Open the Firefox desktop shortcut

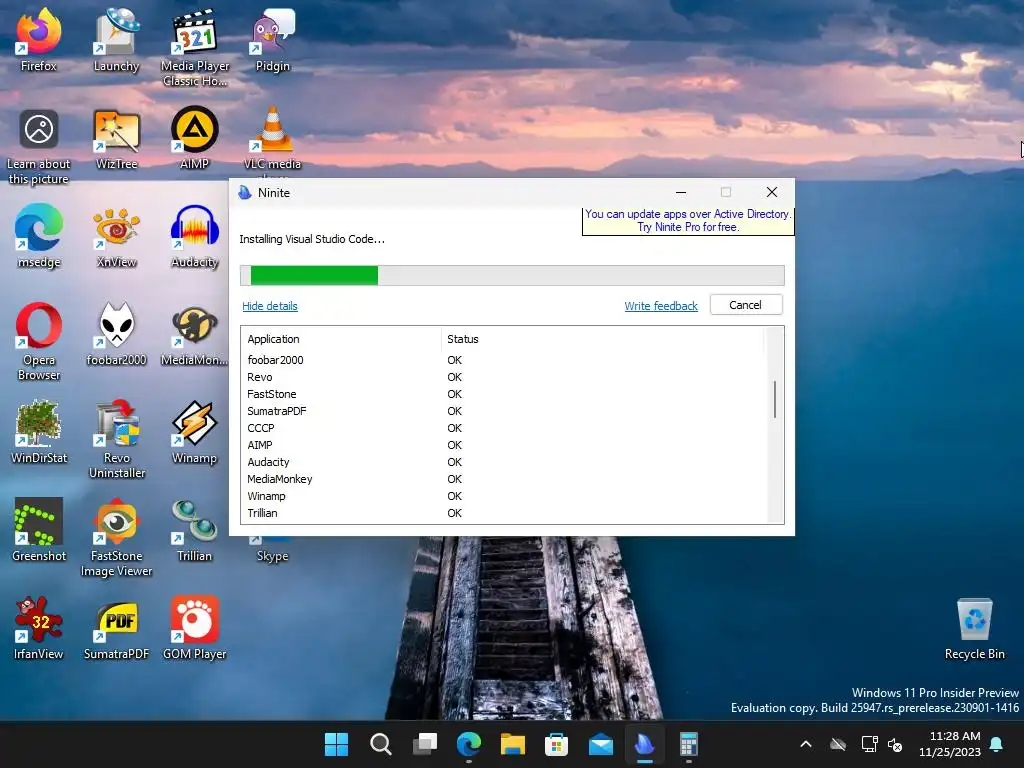coord(39,39)
